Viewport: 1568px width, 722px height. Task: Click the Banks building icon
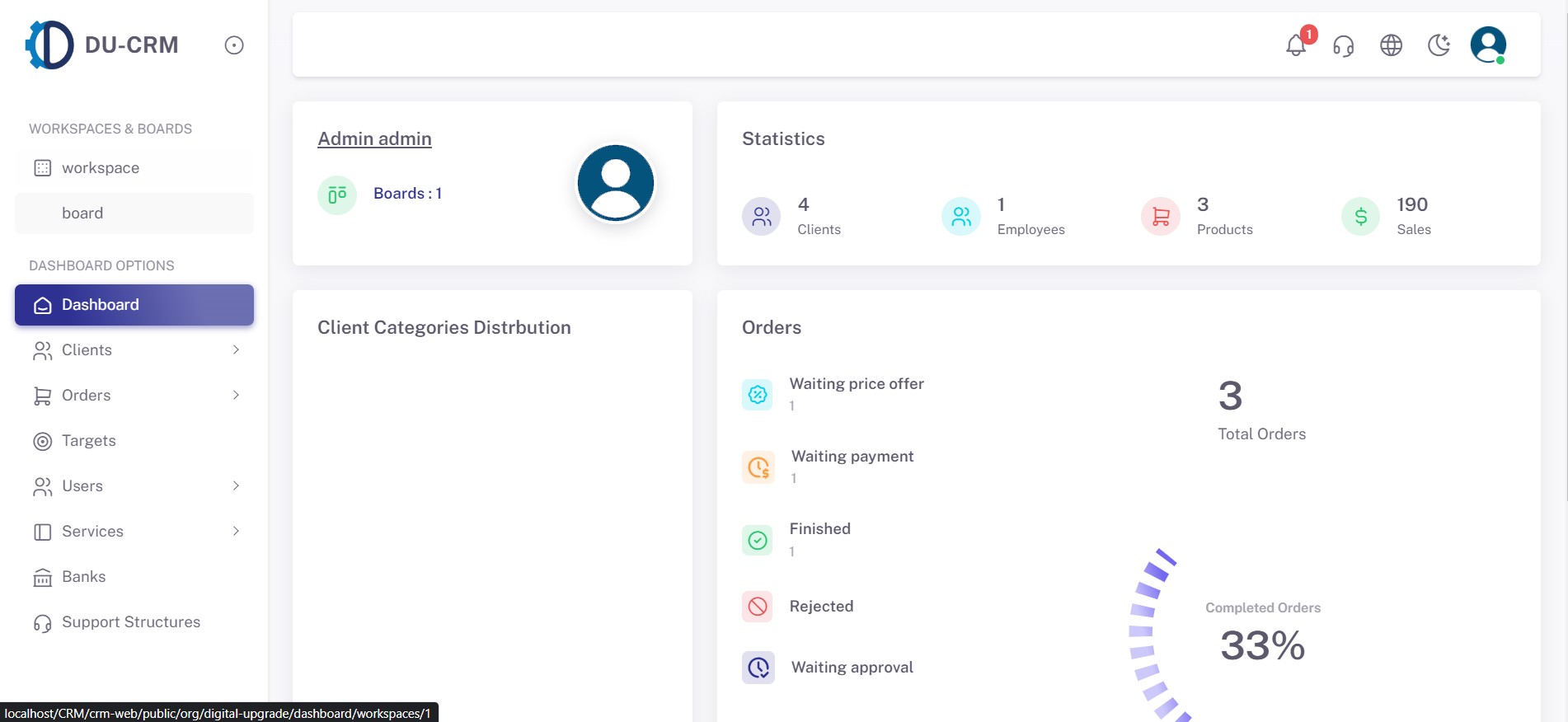click(x=42, y=578)
